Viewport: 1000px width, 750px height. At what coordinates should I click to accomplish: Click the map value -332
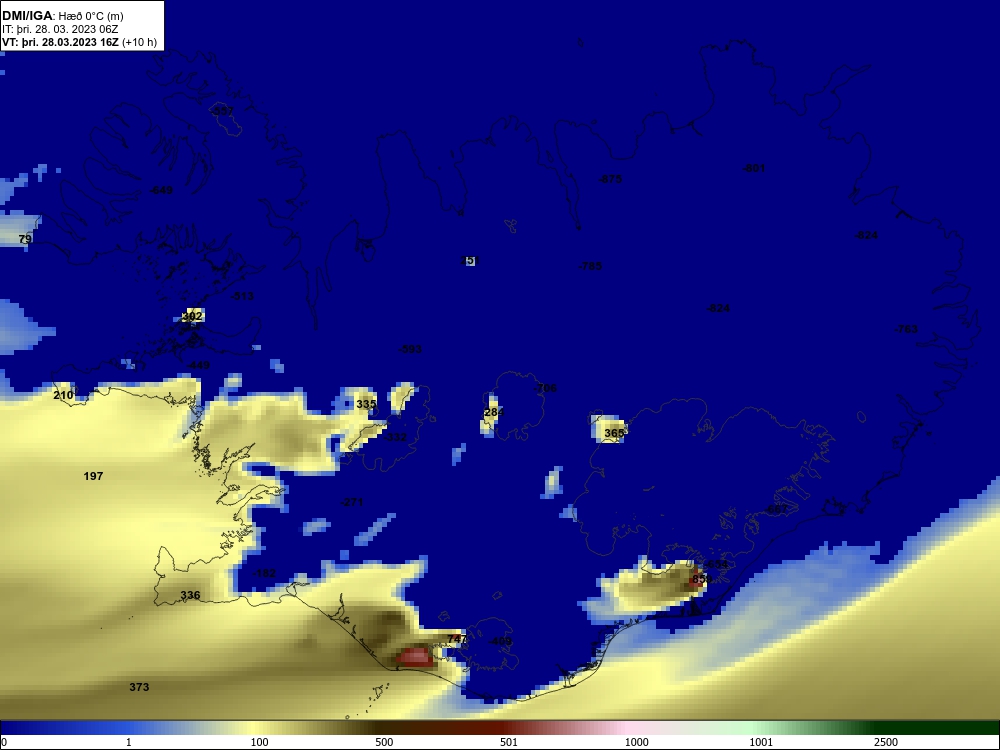395,437
